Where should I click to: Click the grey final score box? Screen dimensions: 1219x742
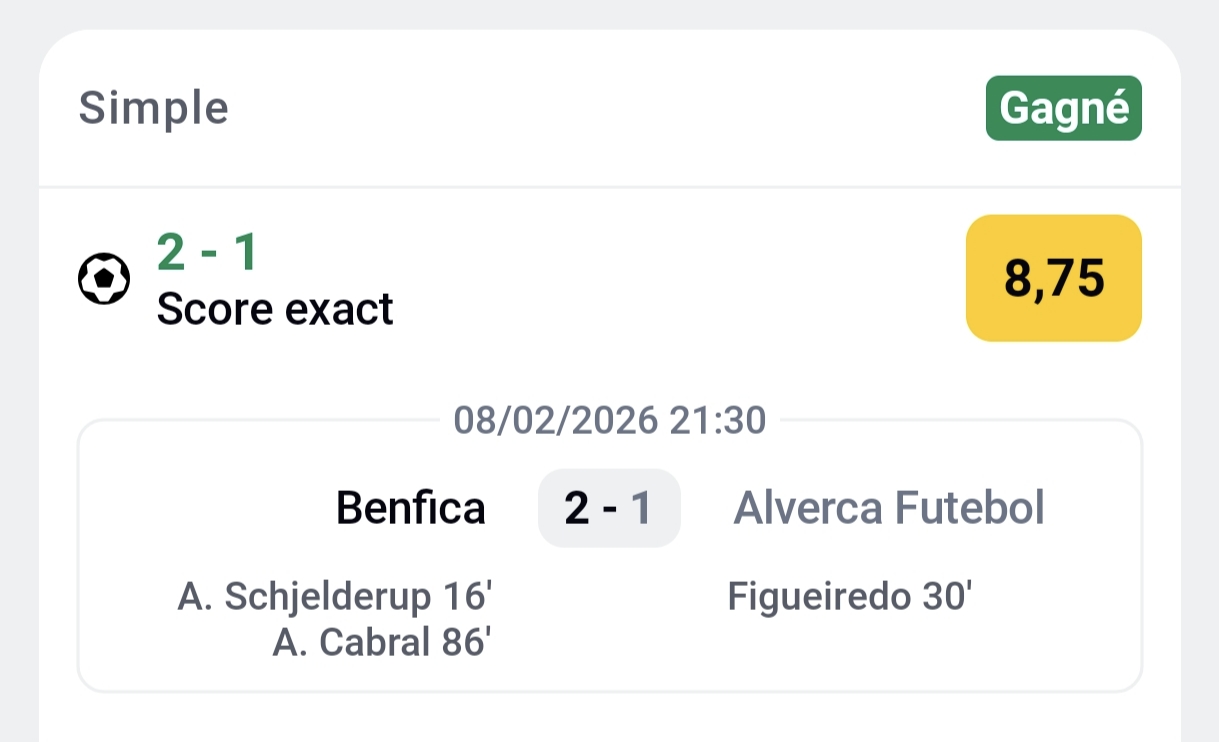pyautogui.click(x=609, y=508)
